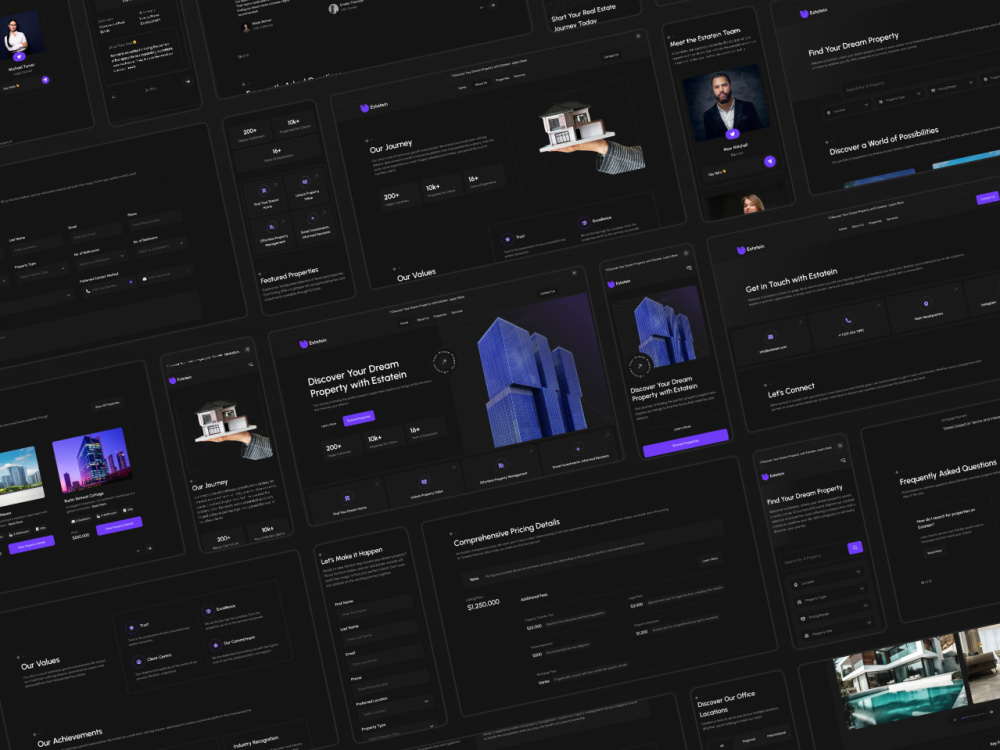Image resolution: width=1000 pixels, height=750 pixels.
Task: Click the Estatein logo on the central home screen
Action: [312, 343]
